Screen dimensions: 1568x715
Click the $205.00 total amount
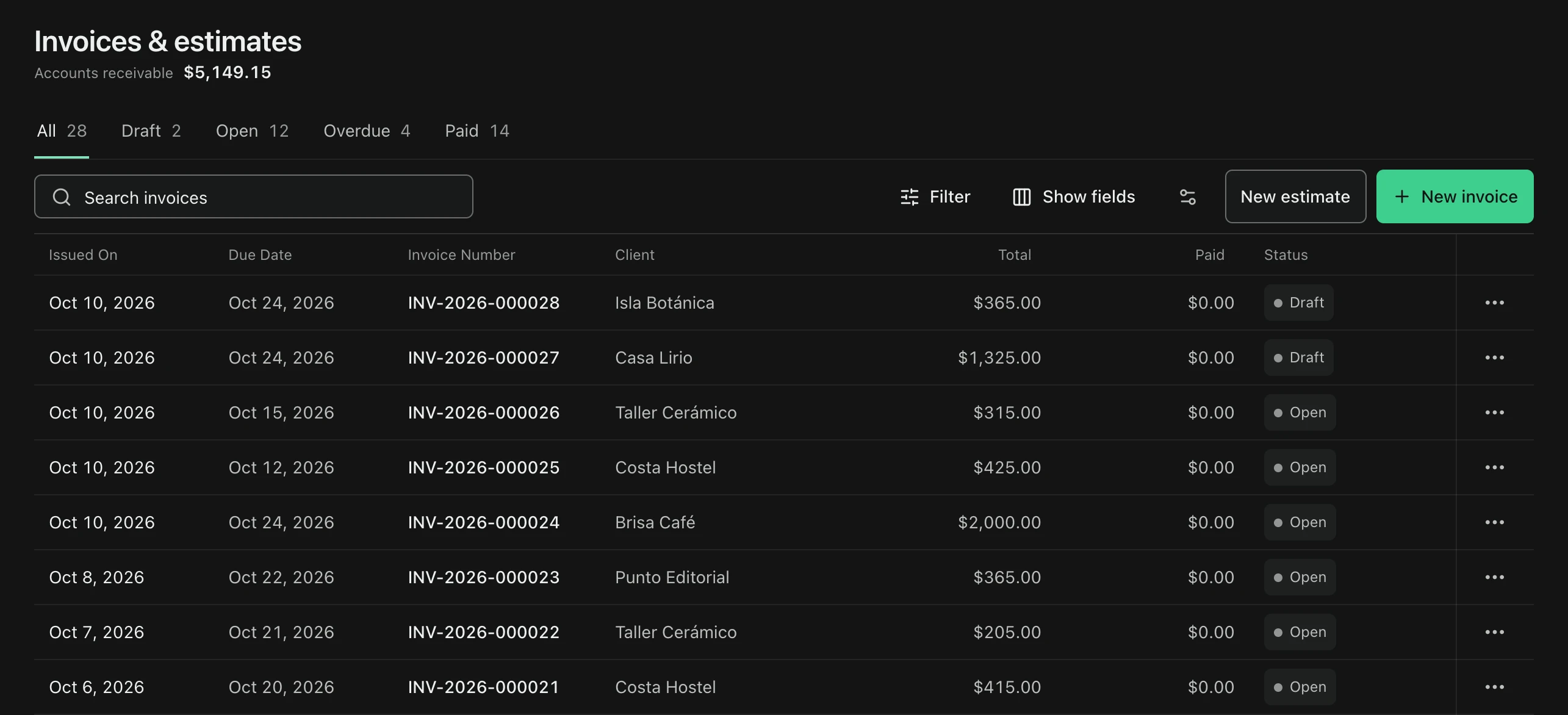pyautogui.click(x=1007, y=633)
